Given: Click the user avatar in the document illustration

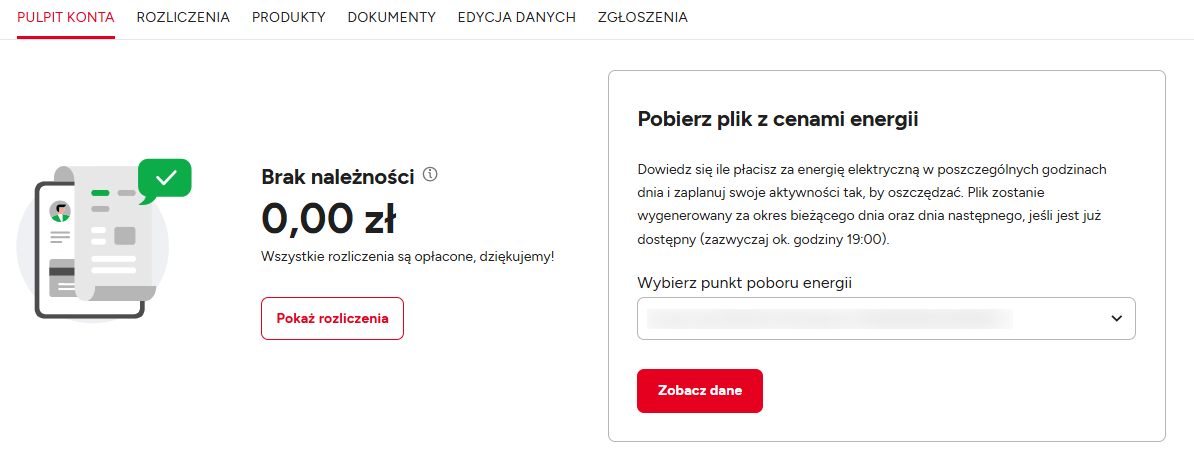Looking at the screenshot, I should pyautogui.click(x=61, y=211).
